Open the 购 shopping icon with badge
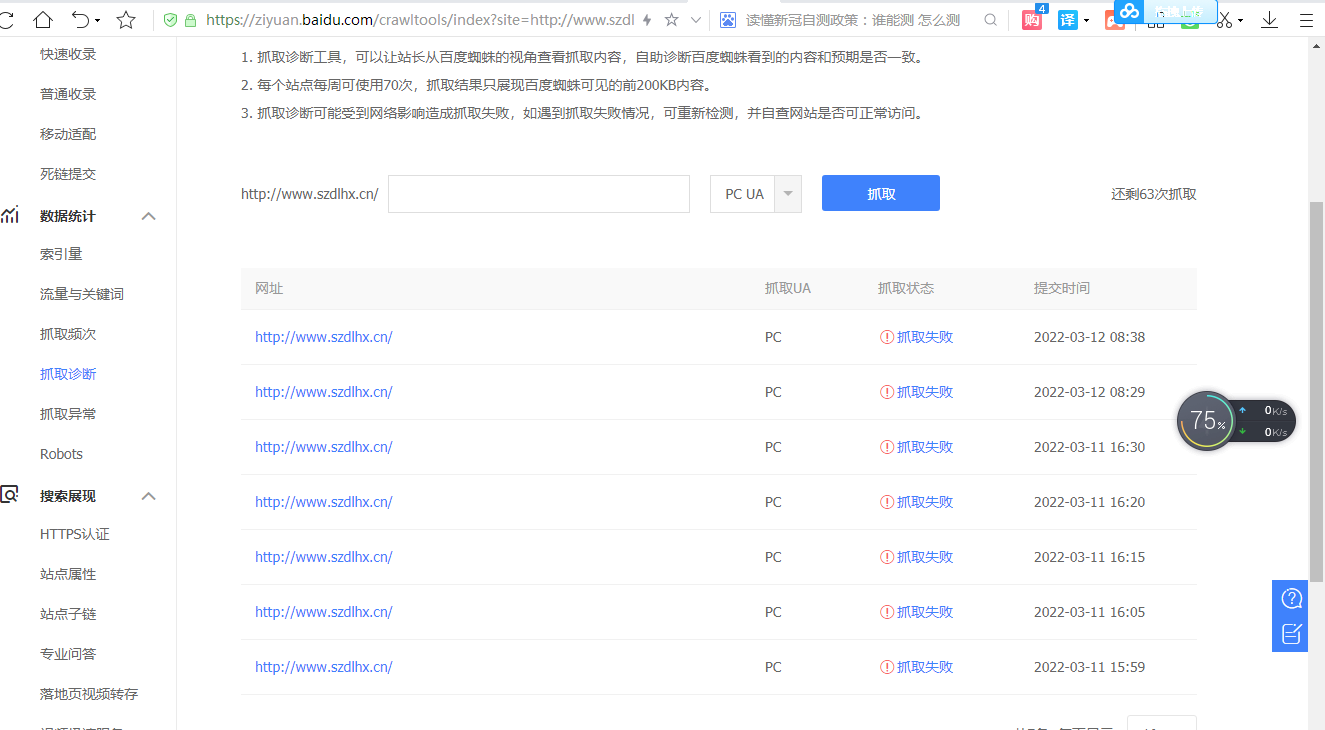This screenshot has width=1325, height=730. 1030,19
